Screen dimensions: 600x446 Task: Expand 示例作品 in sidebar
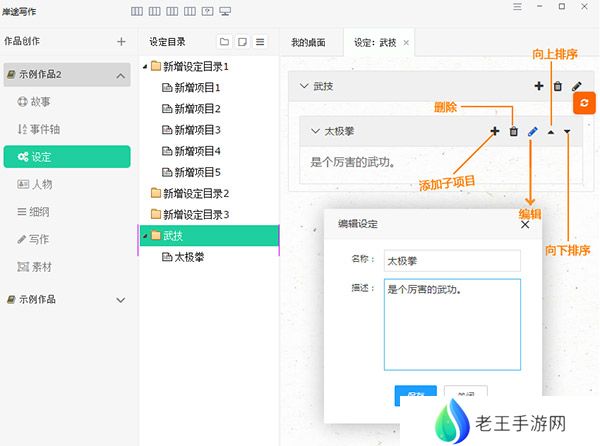click(121, 300)
